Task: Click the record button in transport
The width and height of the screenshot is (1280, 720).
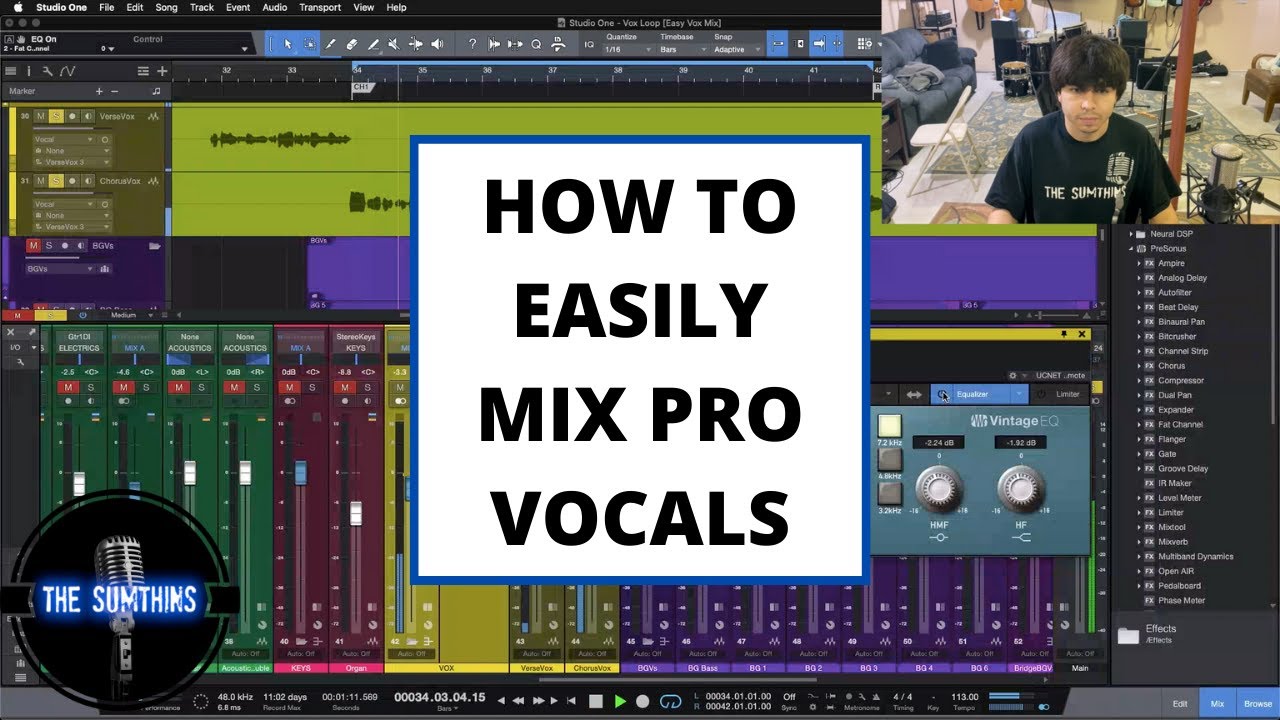Action: (643, 701)
